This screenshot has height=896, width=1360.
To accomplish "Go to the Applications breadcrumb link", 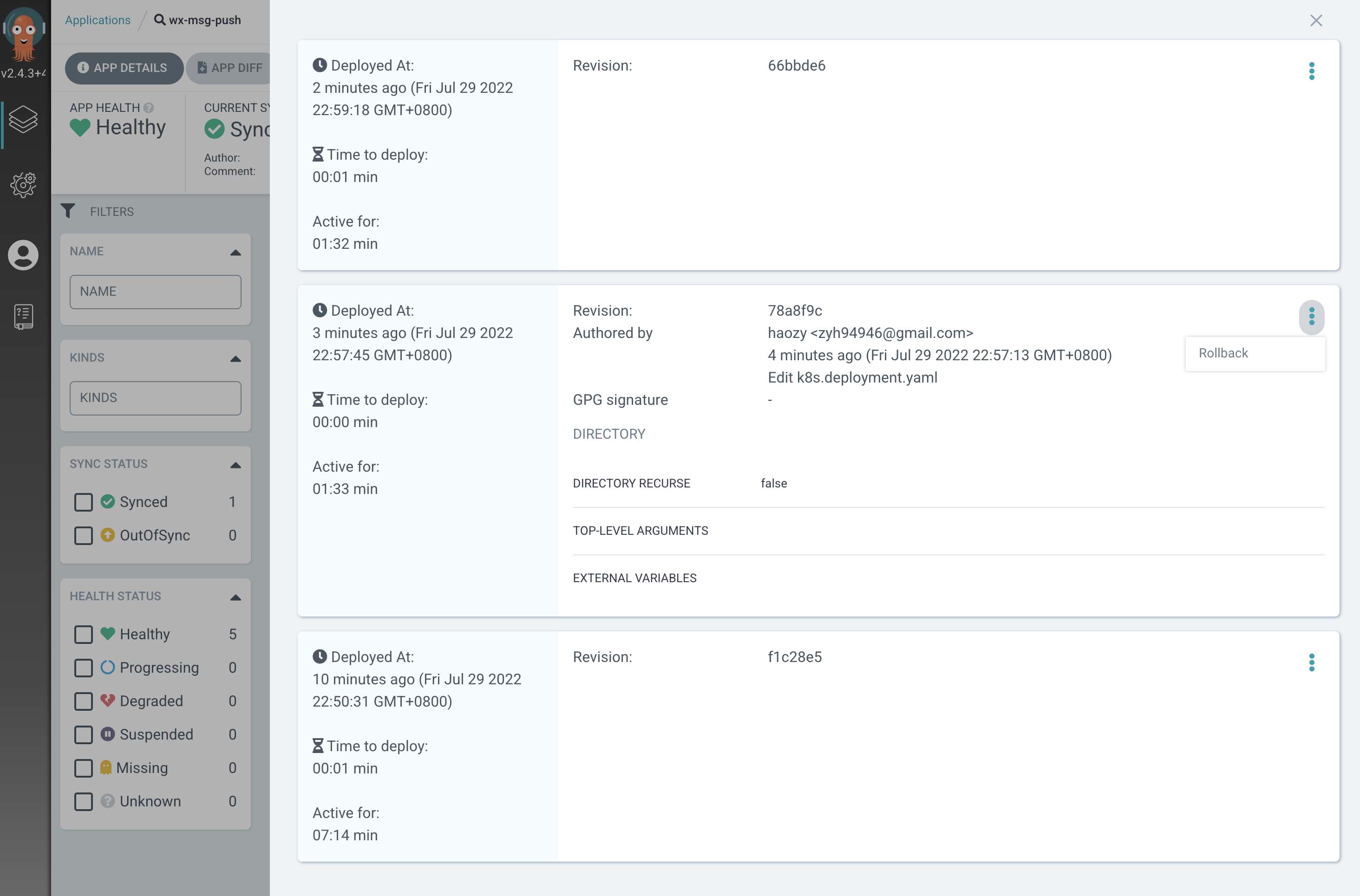I will click(x=98, y=20).
